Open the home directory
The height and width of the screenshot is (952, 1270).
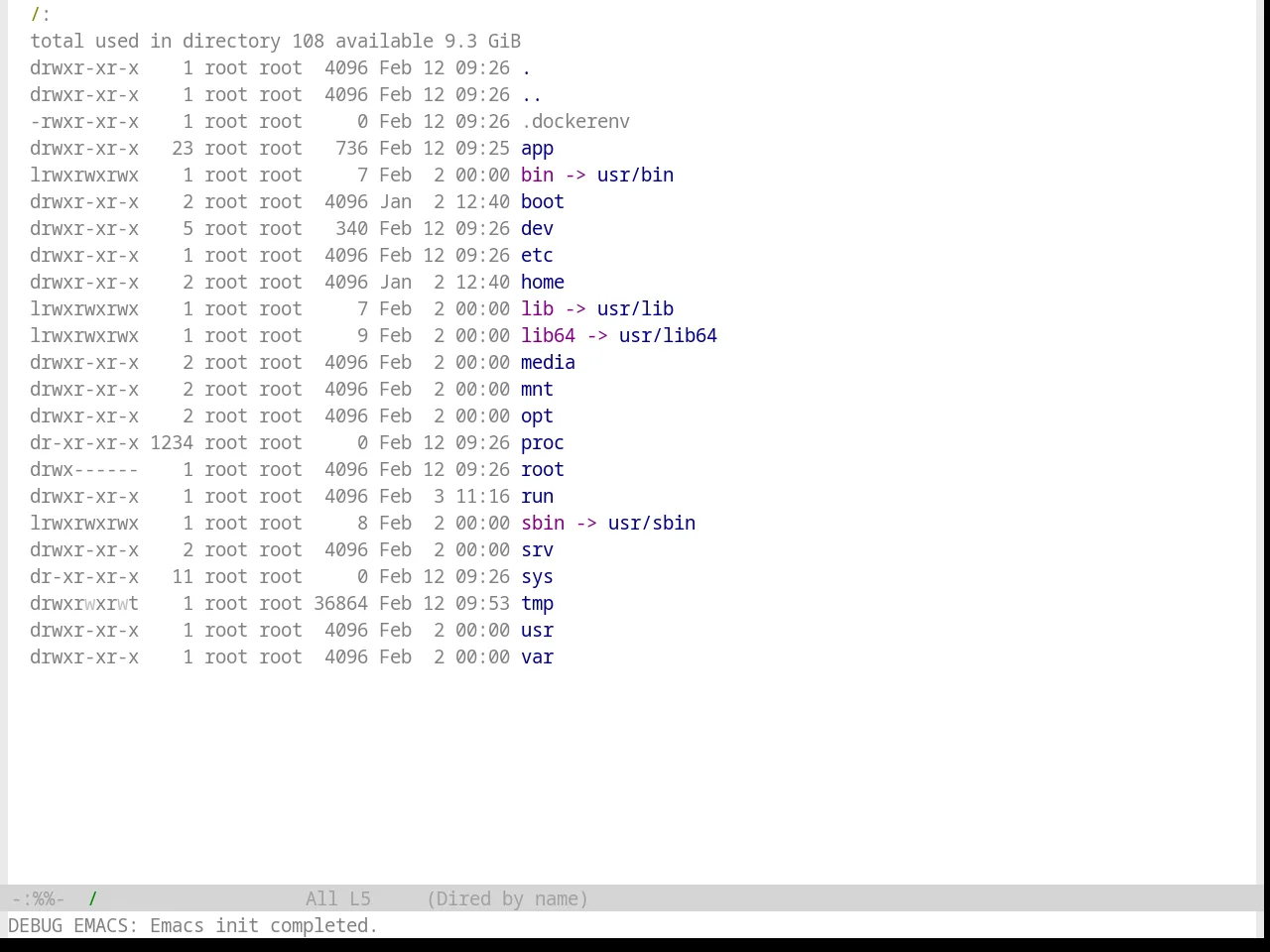click(x=543, y=283)
